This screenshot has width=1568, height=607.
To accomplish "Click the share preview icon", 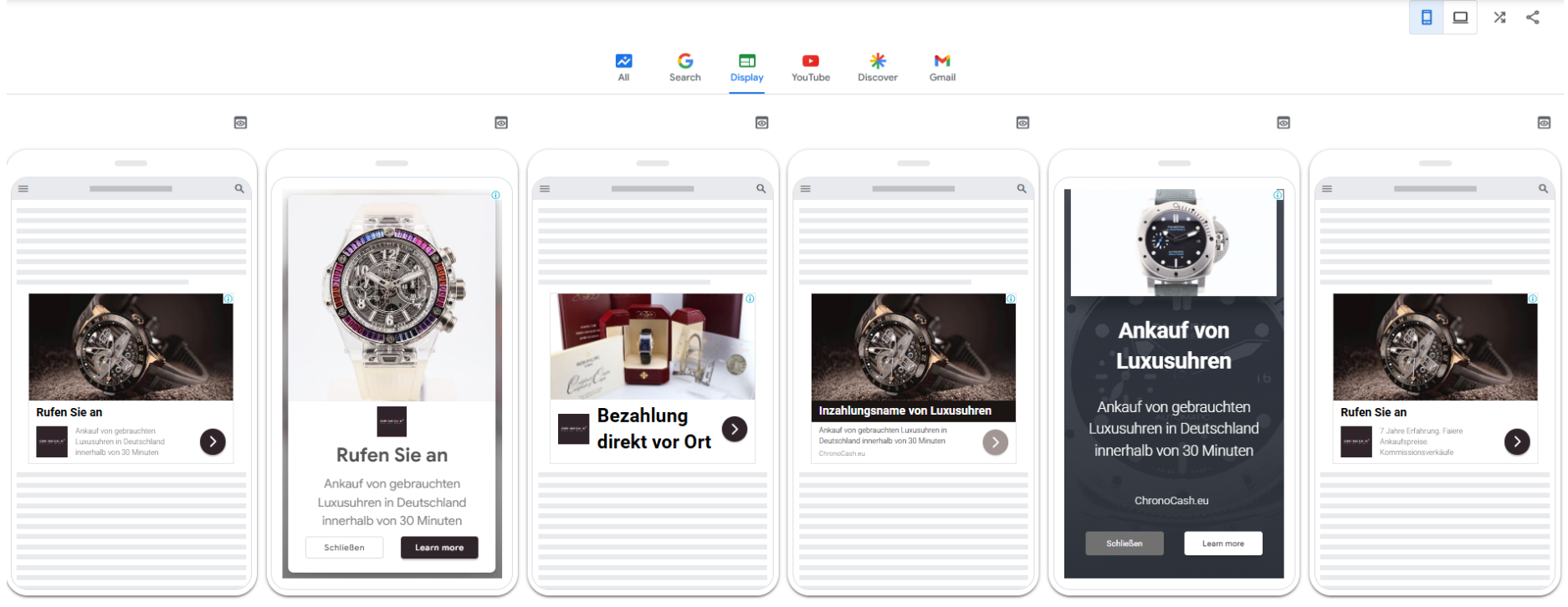I will 1533,18.
